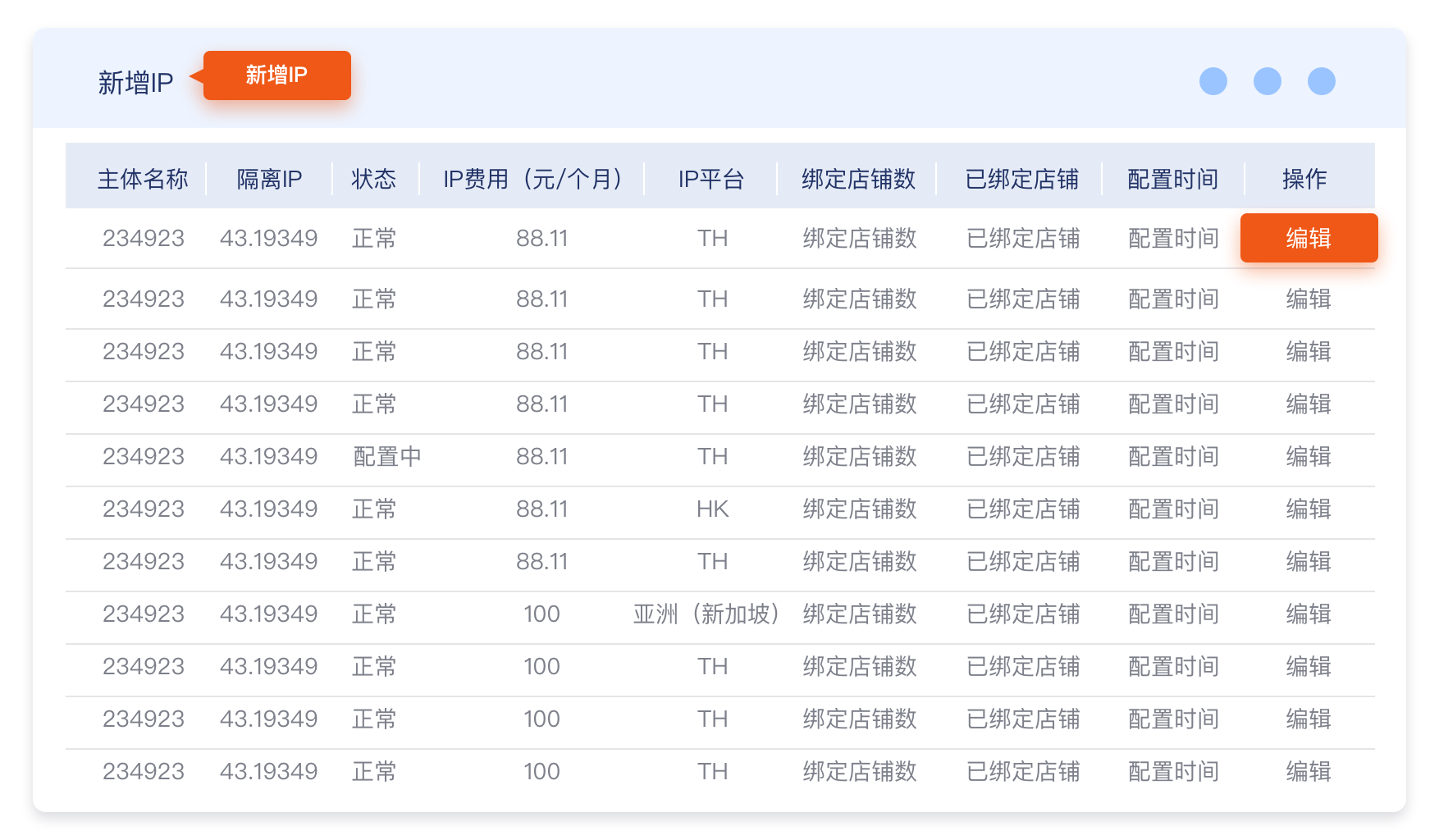Select the 隔离IP column header
This screenshot has width=1439, height=840.
pos(269,179)
